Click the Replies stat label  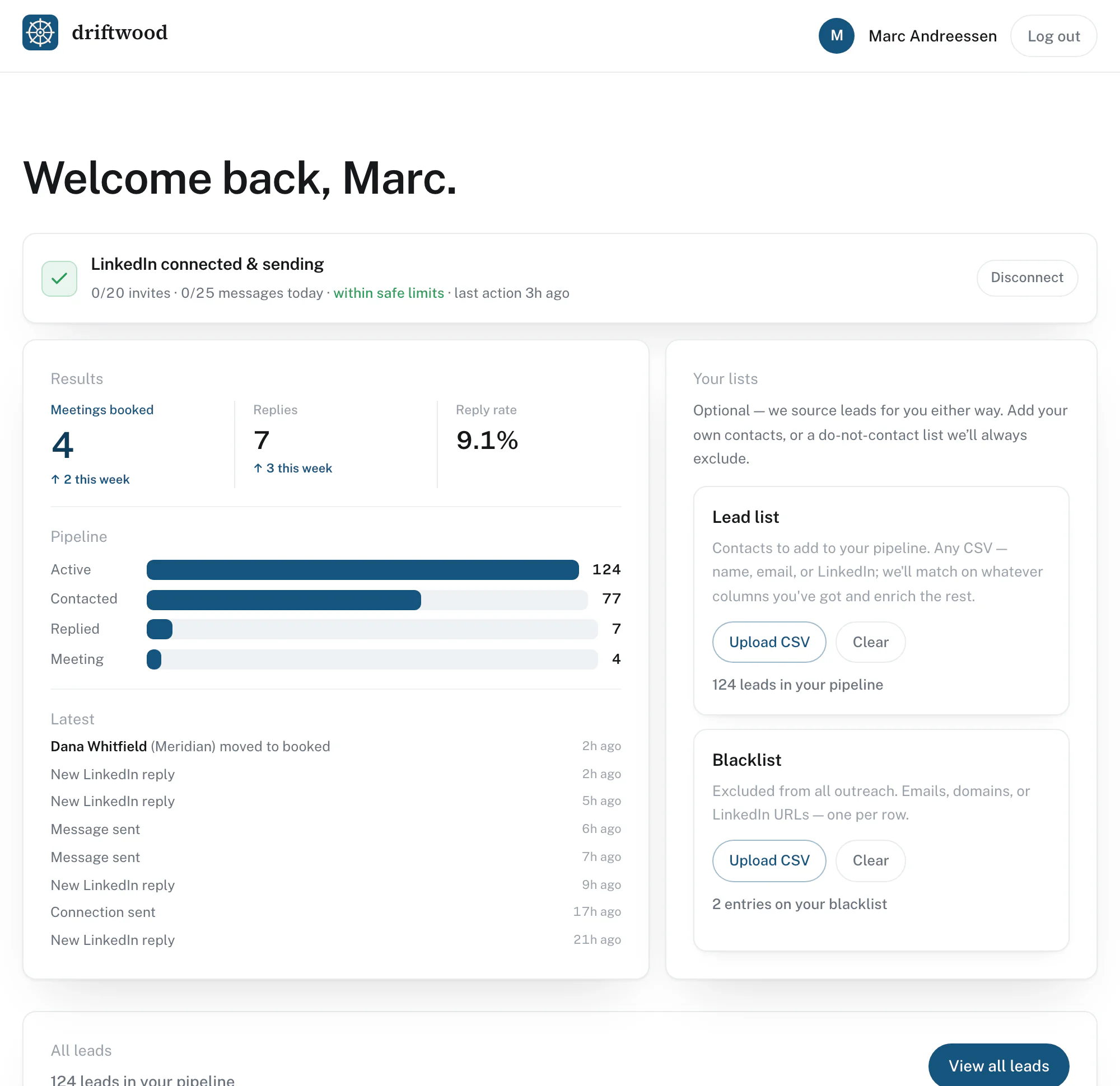coord(276,410)
